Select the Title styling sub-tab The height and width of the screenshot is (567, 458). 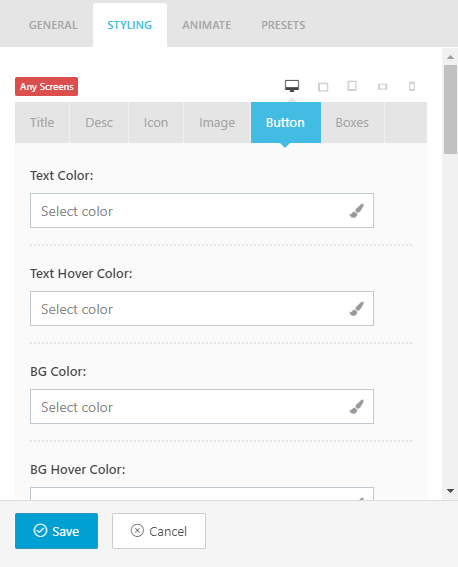pos(42,123)
